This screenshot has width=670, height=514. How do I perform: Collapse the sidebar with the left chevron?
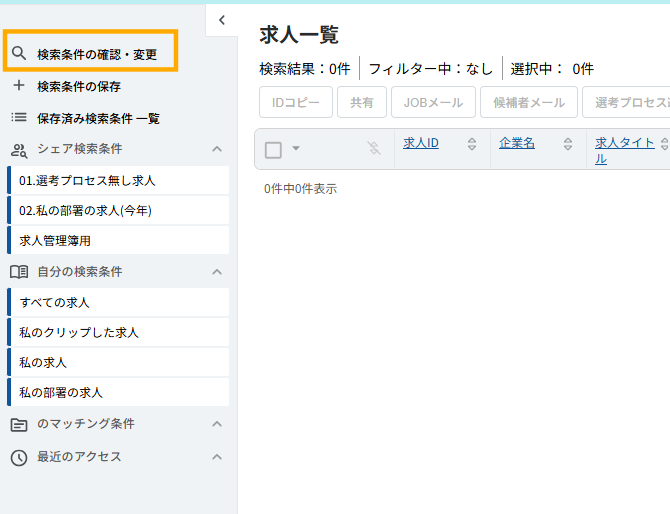[x=222, y=19]
